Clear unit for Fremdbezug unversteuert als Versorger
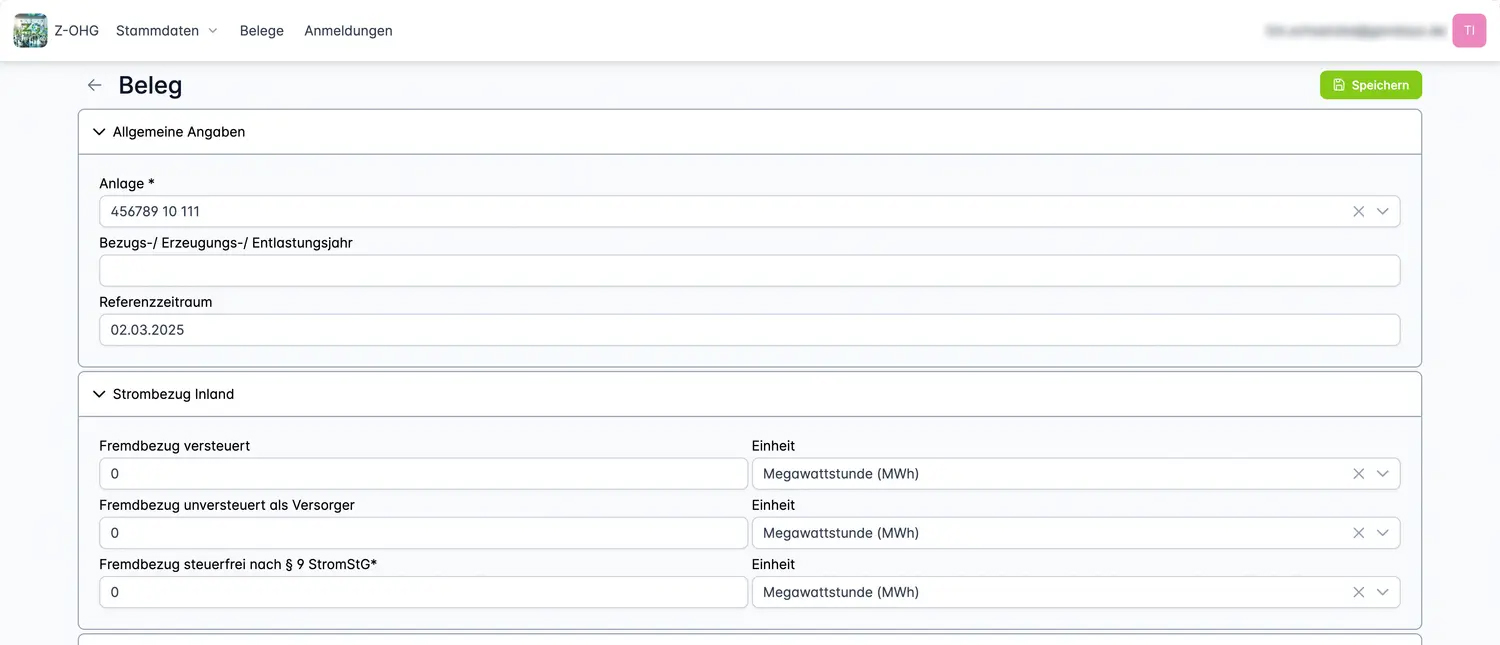The image size is (1500, 645). (x=1358, y=533)
